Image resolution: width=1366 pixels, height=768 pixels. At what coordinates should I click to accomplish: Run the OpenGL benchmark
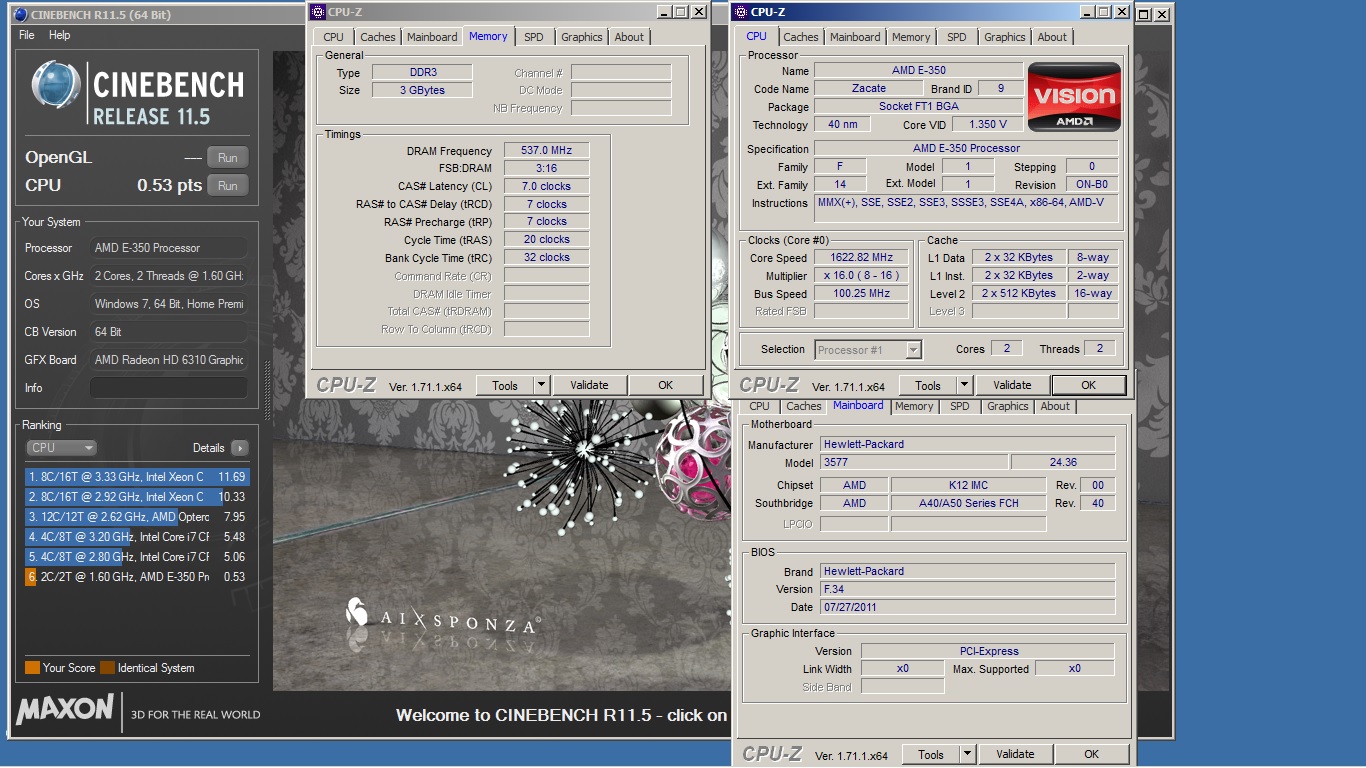click(228, 158)
